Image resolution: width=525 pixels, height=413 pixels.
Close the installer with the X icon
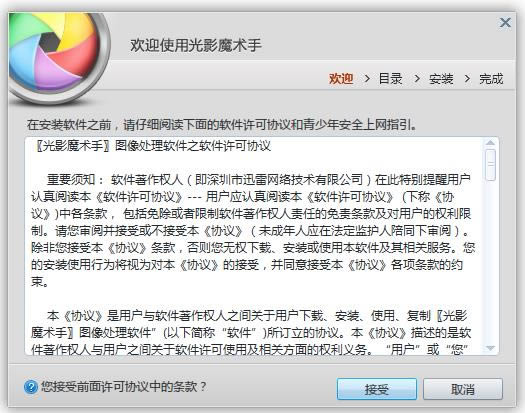point(505,23)
